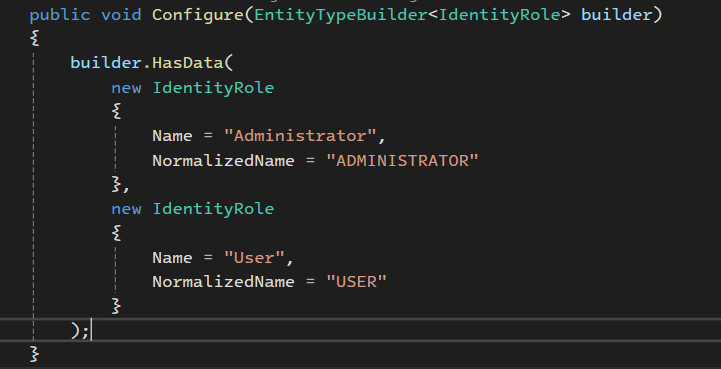The height and width of the screenshot is (369, 721).
Task: Click the public keyword
Action: 60,16
